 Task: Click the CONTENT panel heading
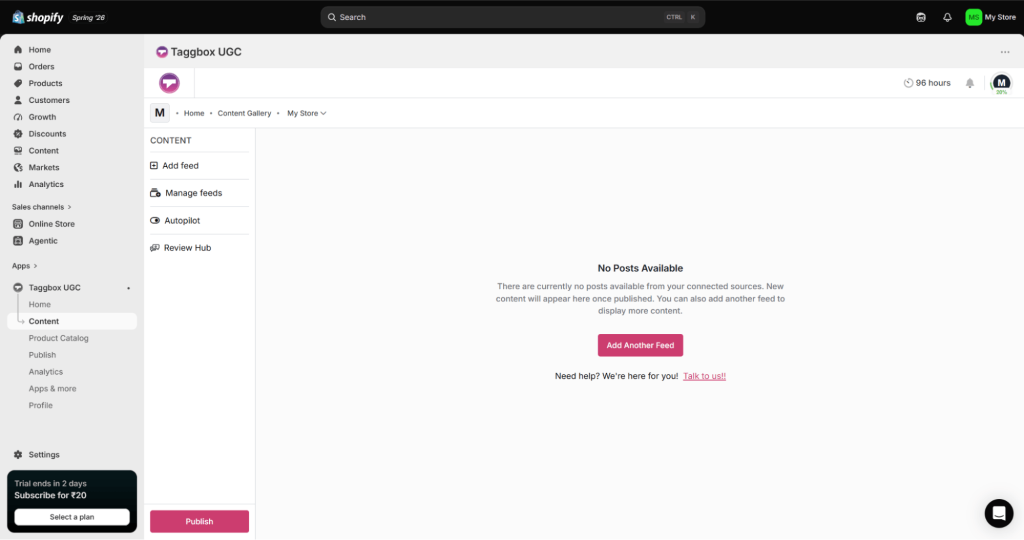pyautogui.click(x=170, y=140)
